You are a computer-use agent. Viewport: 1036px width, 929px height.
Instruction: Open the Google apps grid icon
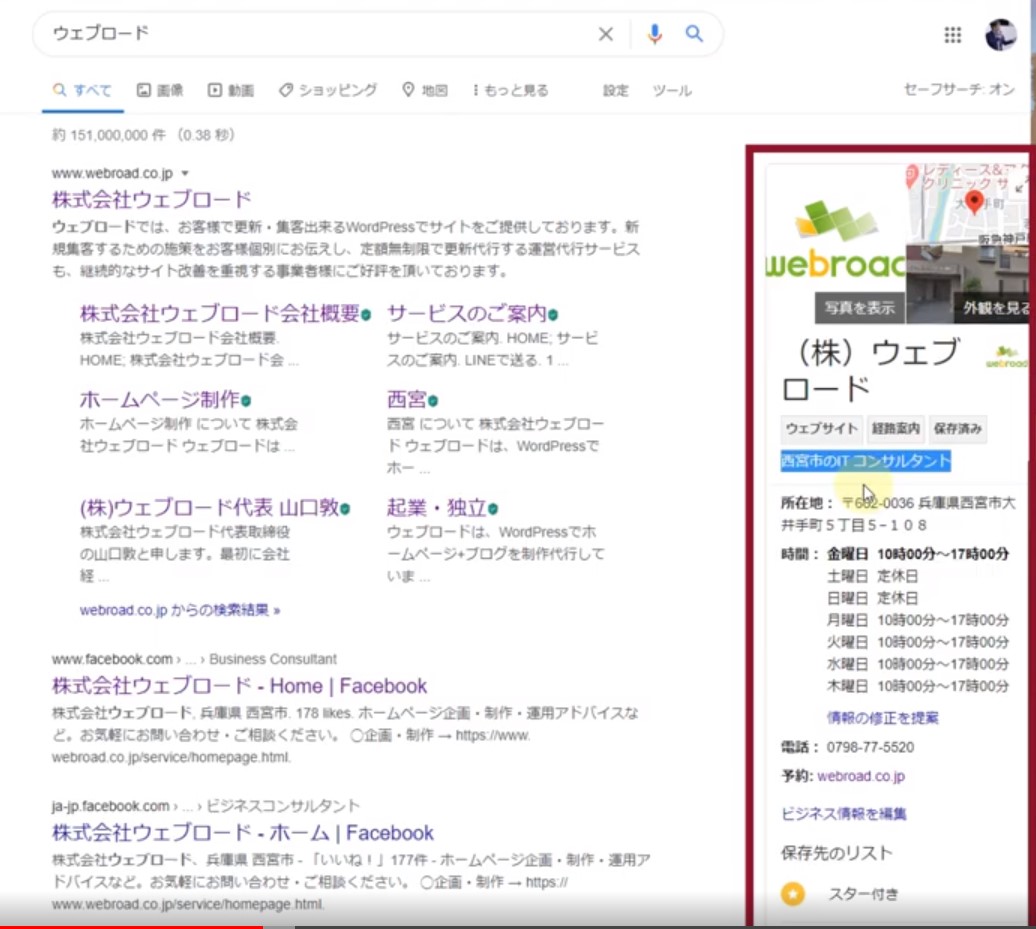pos(952,34)
